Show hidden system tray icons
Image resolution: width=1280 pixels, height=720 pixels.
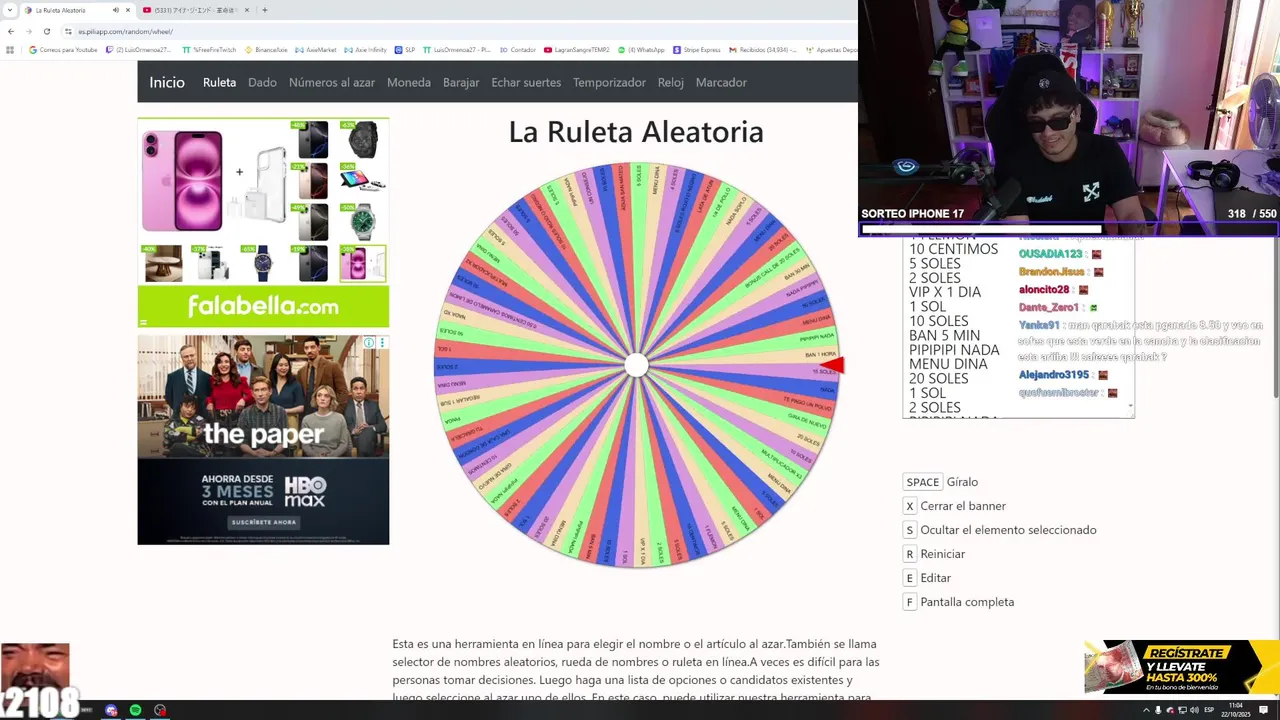coord(1146,710)
